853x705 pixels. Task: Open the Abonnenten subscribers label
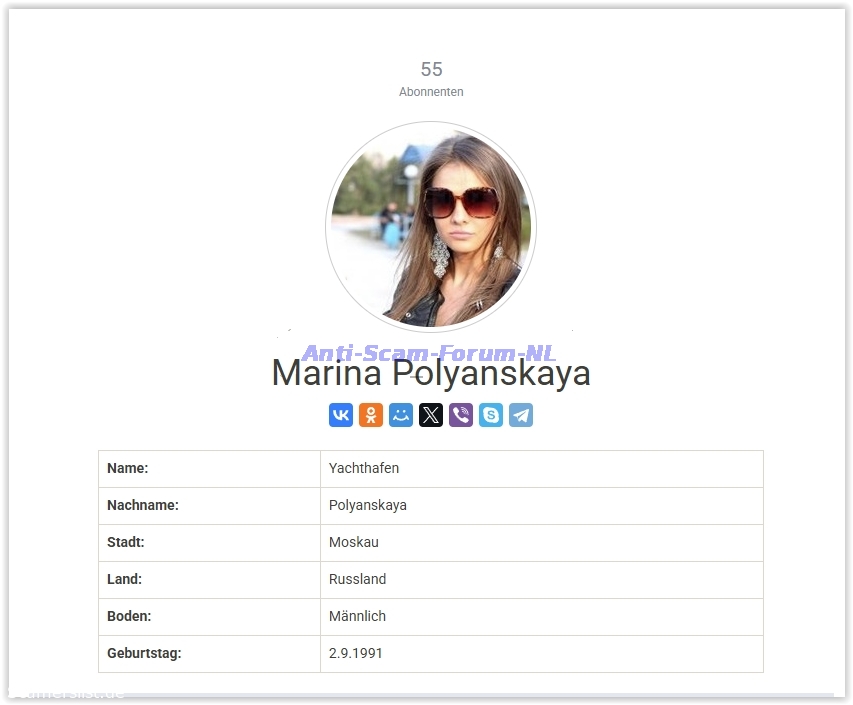pos(431,92)
